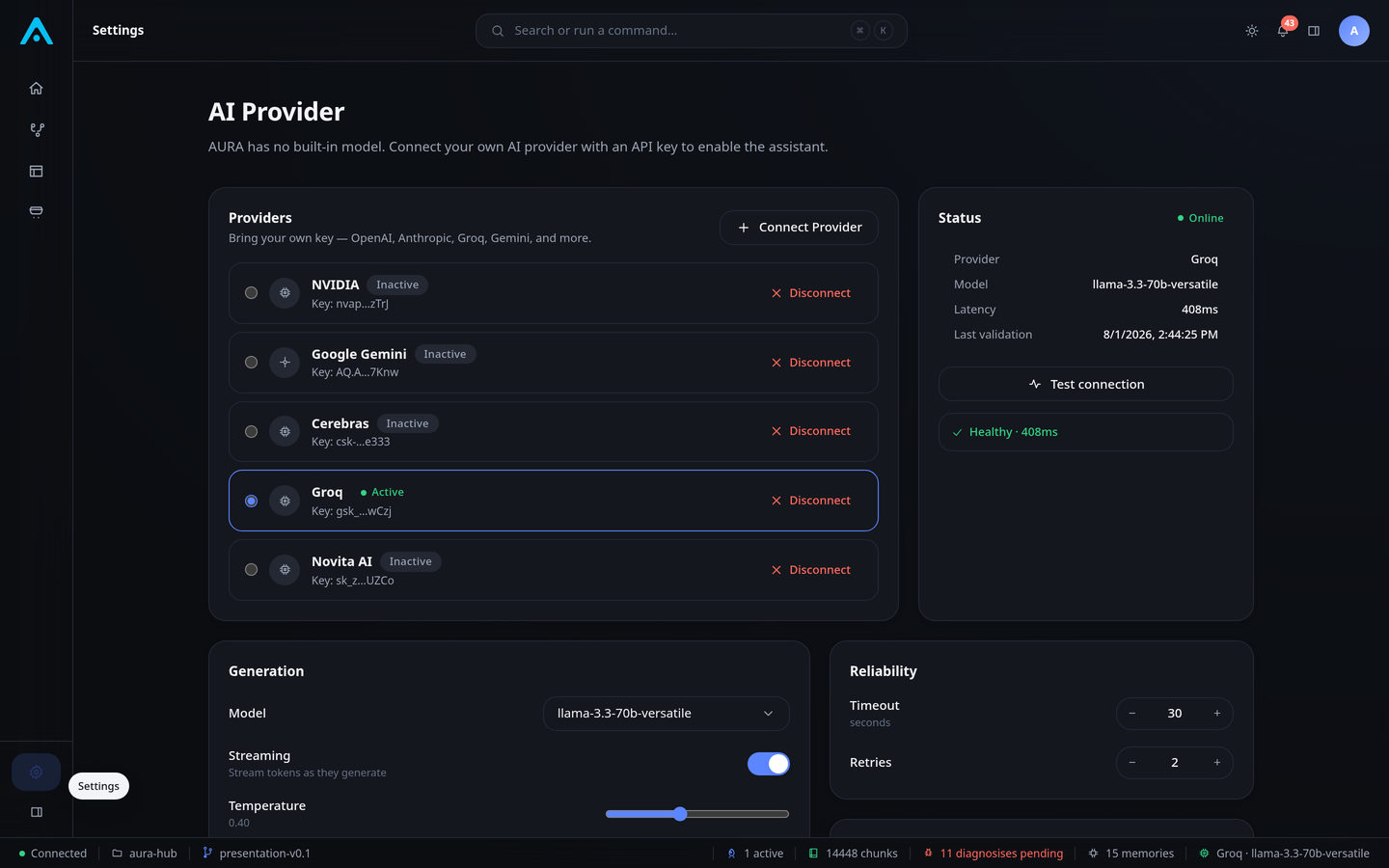Click the Timeout value field showing 30
This screenshot has height=868, width=1389.
click(x=1175, y=714)
